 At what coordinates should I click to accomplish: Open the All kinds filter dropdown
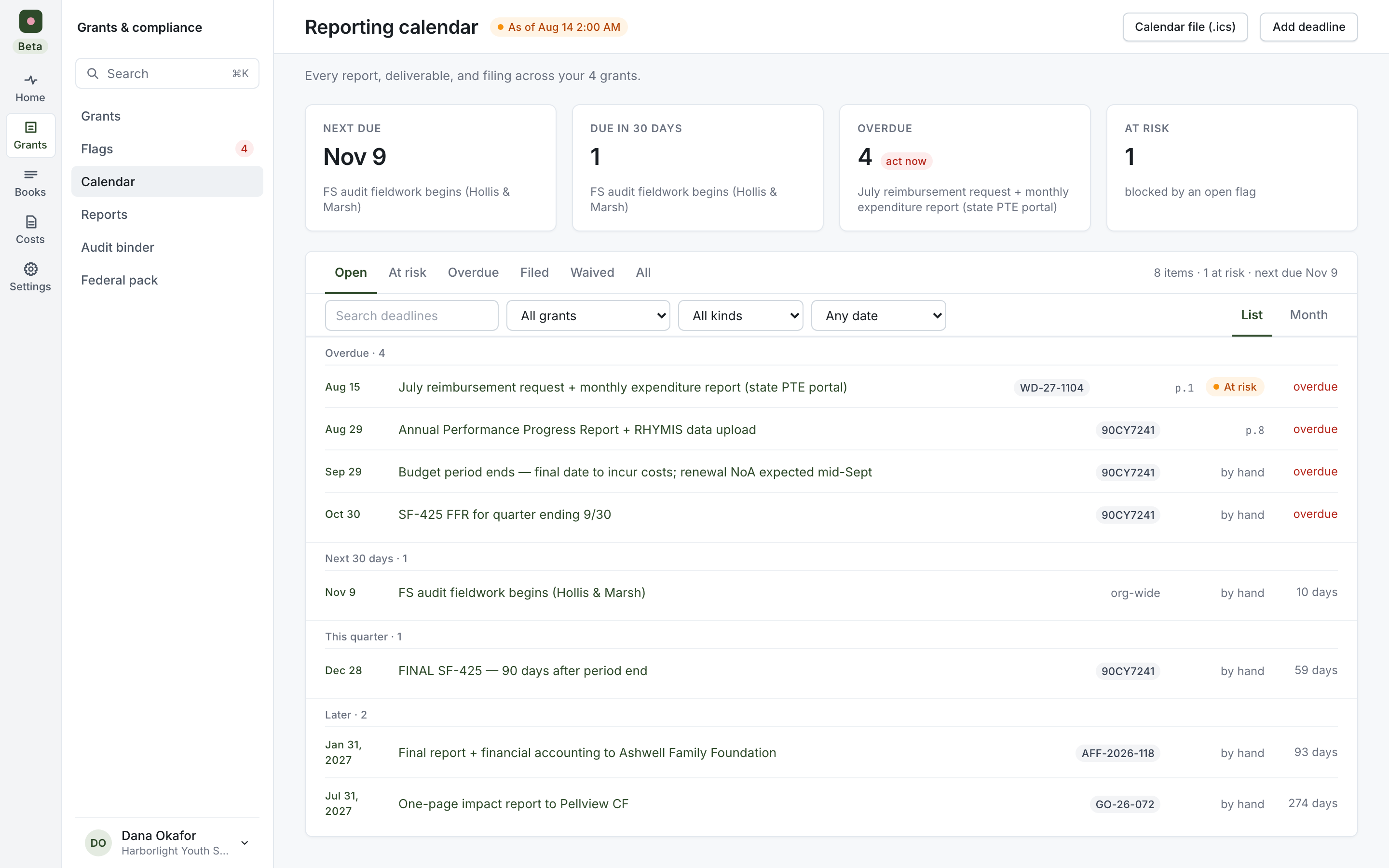coord(740,315)
